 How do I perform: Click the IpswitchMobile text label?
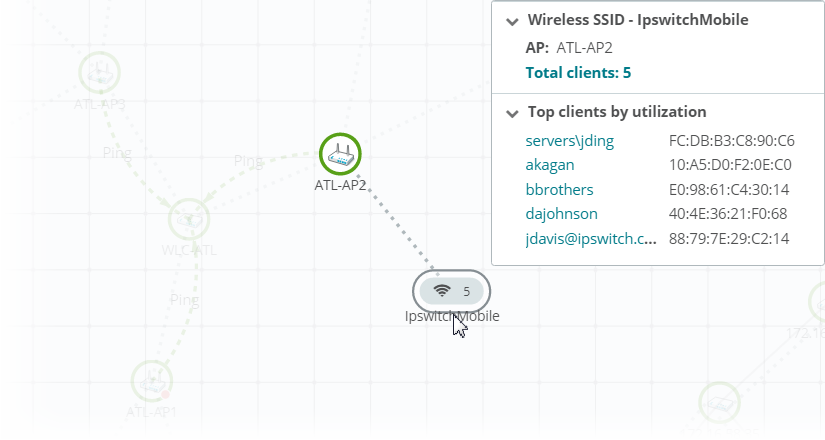point(452,316)
